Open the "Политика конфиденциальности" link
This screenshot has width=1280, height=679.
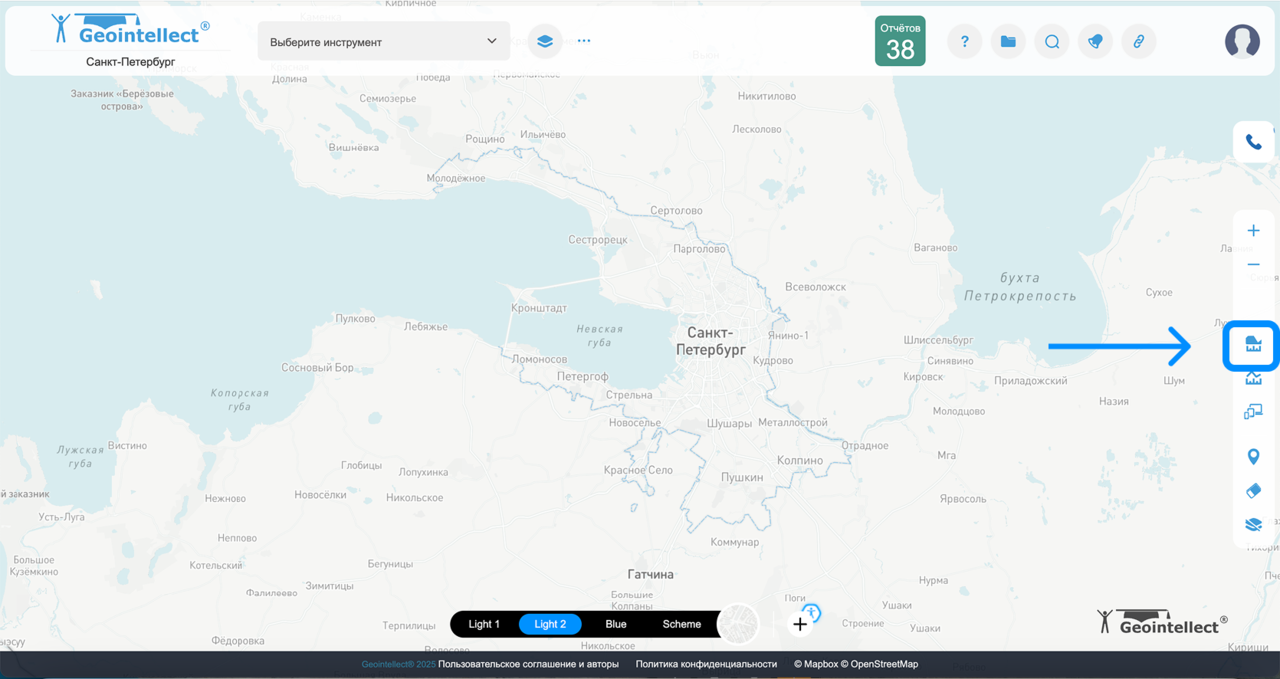[706, 664]
